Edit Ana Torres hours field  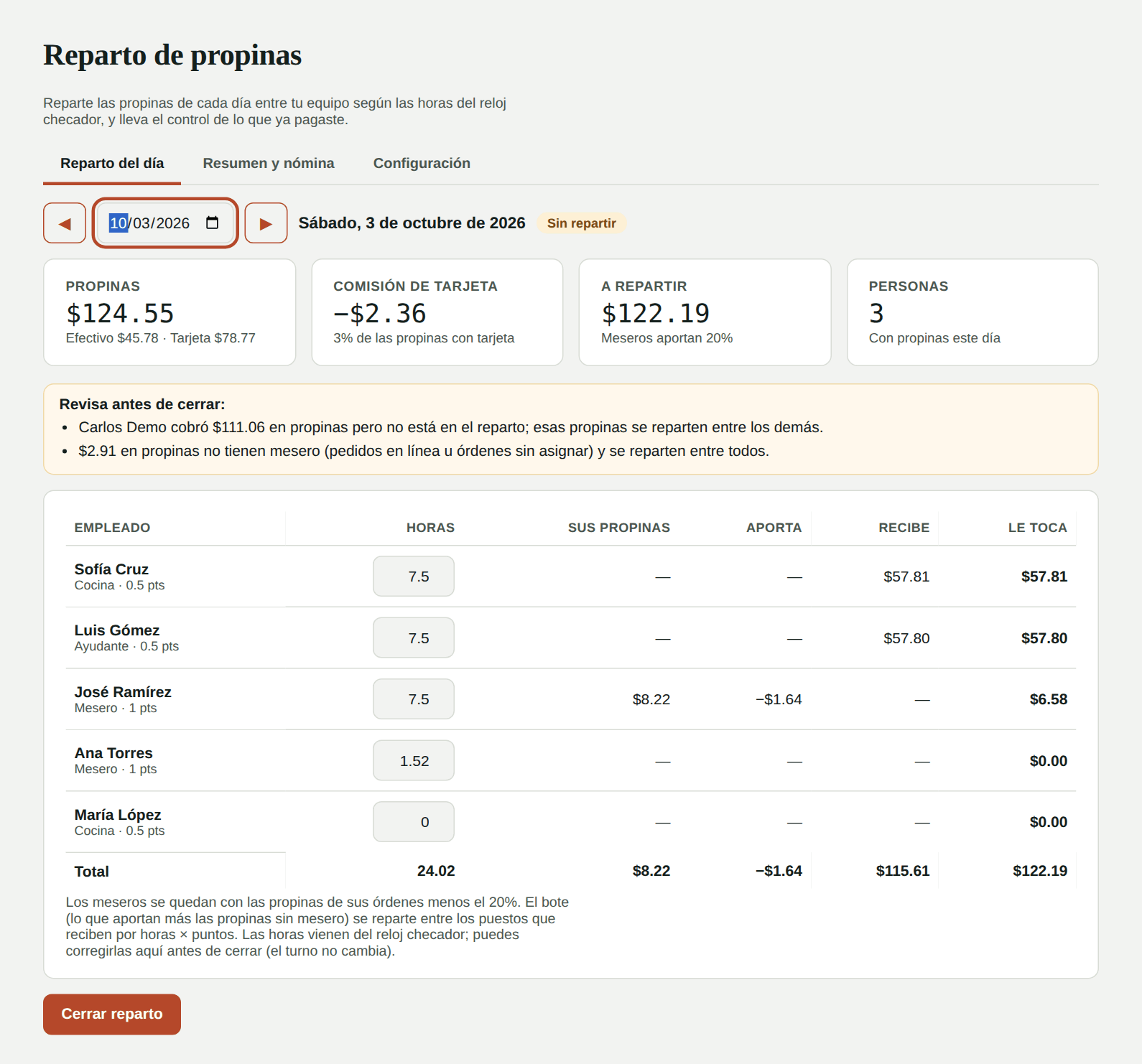click(414, 760)
